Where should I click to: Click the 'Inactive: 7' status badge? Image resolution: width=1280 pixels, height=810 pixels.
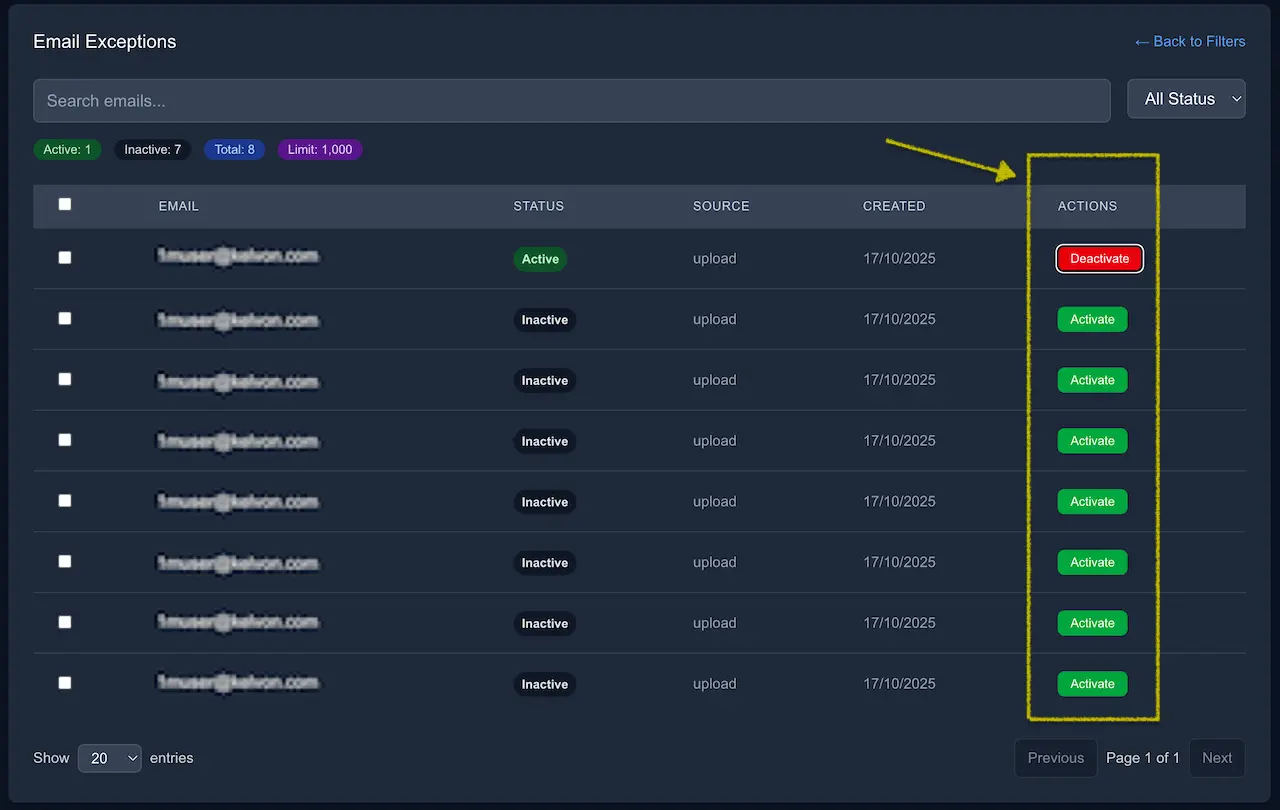coord(152,149)
